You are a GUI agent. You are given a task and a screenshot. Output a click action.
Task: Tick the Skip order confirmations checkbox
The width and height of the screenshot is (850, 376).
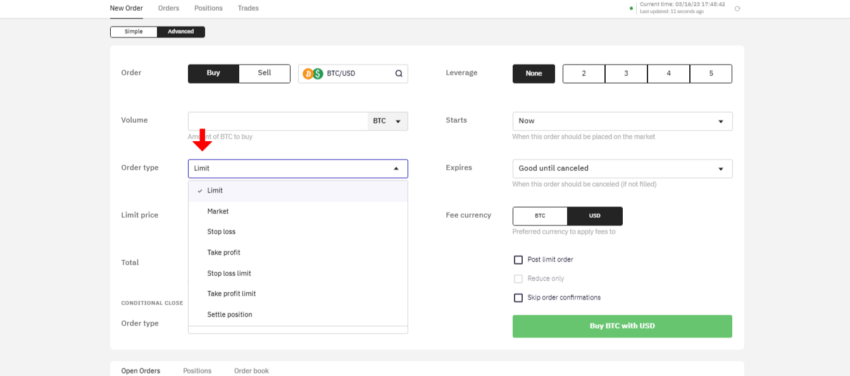pos(518,298)
